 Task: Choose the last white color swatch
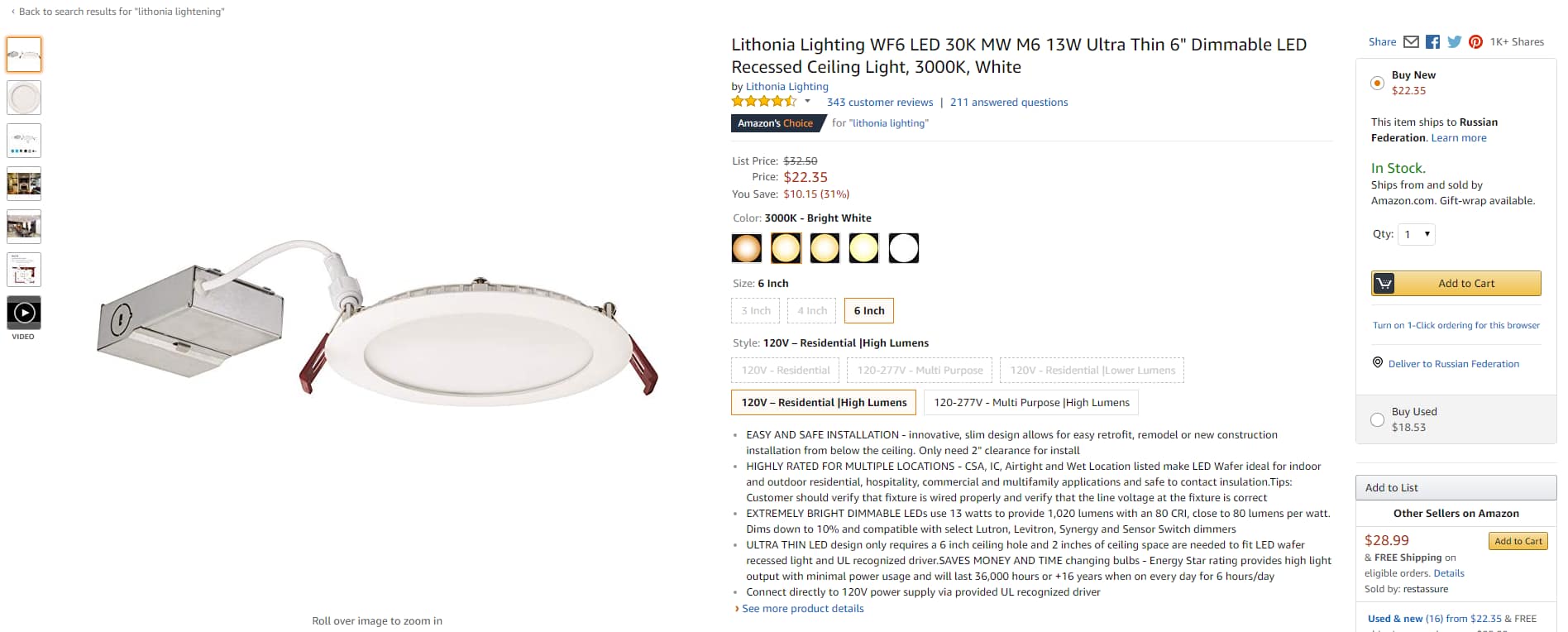point(903,248)
